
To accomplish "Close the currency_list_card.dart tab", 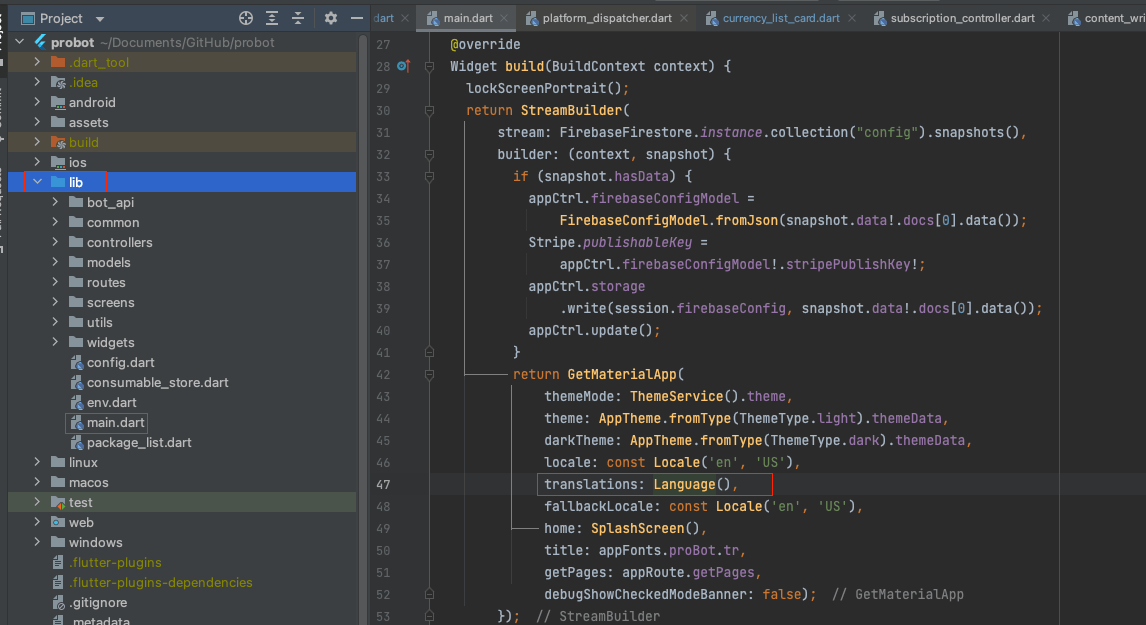I will 853,18.
